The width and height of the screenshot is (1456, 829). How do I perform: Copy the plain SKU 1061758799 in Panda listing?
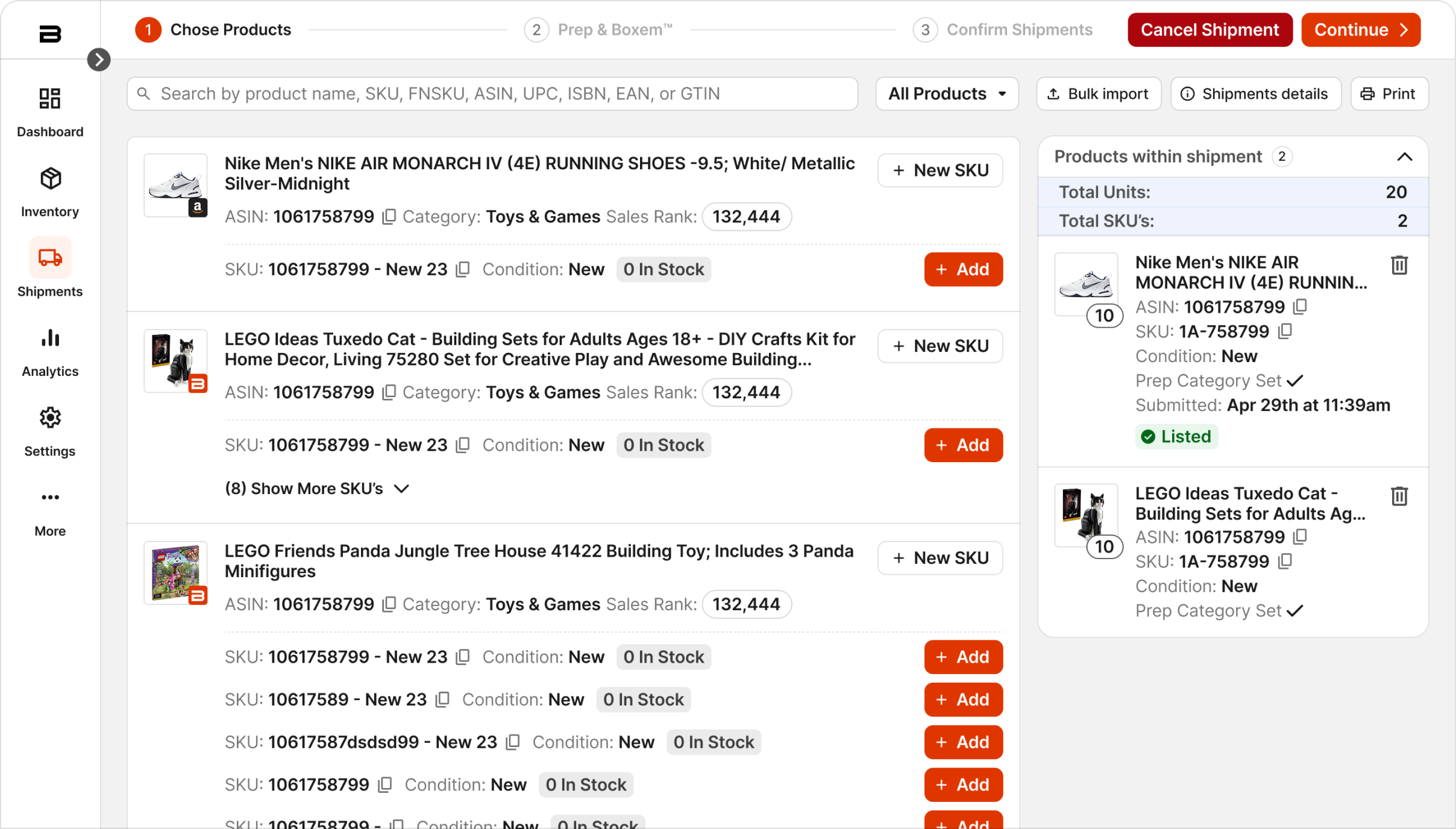[x=385, y=785]
